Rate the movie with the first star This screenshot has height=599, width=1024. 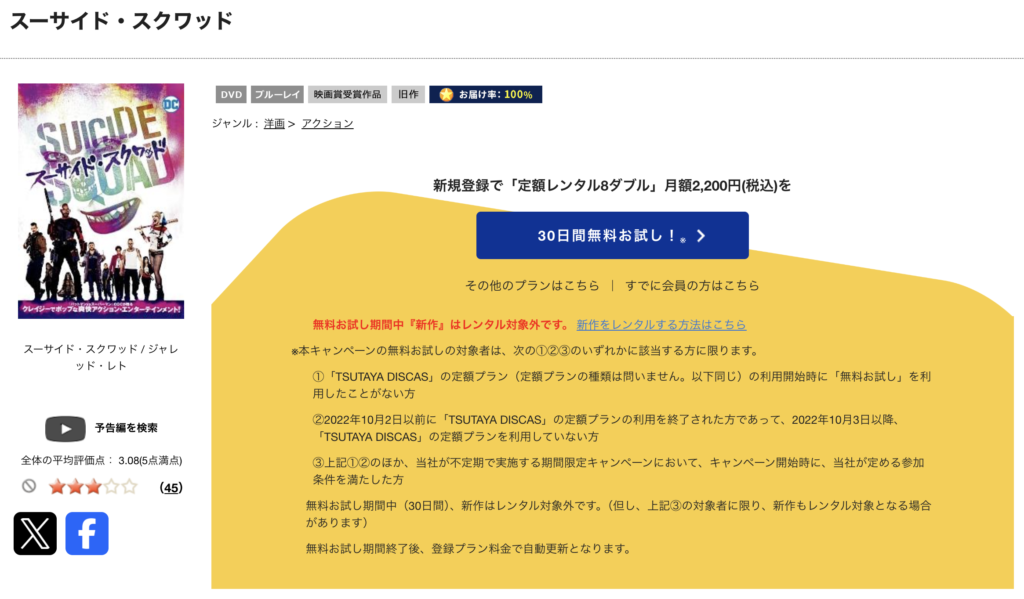(57, 487)
